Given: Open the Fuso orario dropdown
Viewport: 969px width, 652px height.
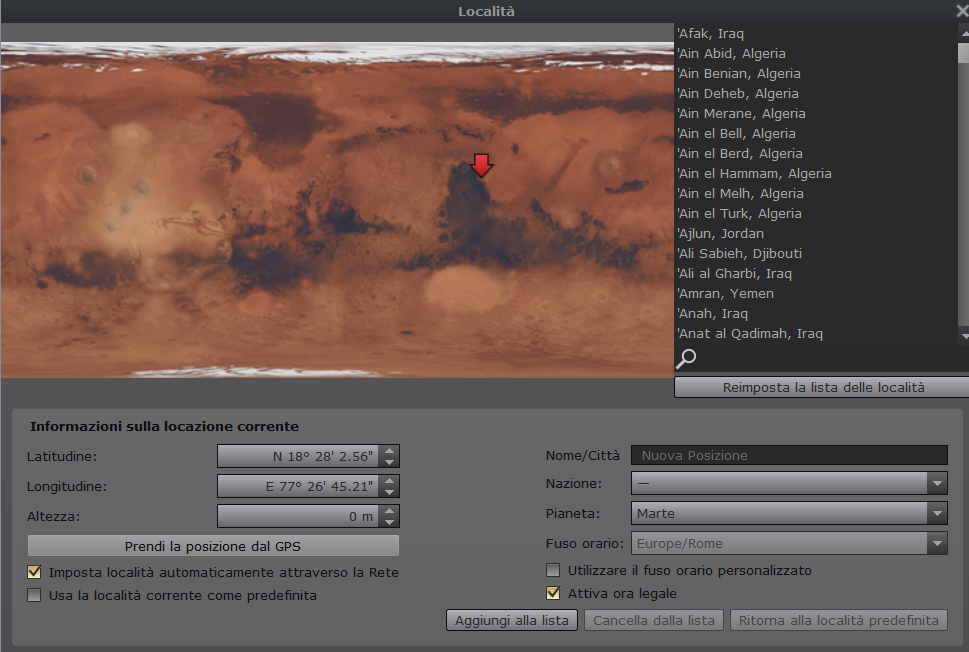Looking at the screenshot, I should 789,543.
